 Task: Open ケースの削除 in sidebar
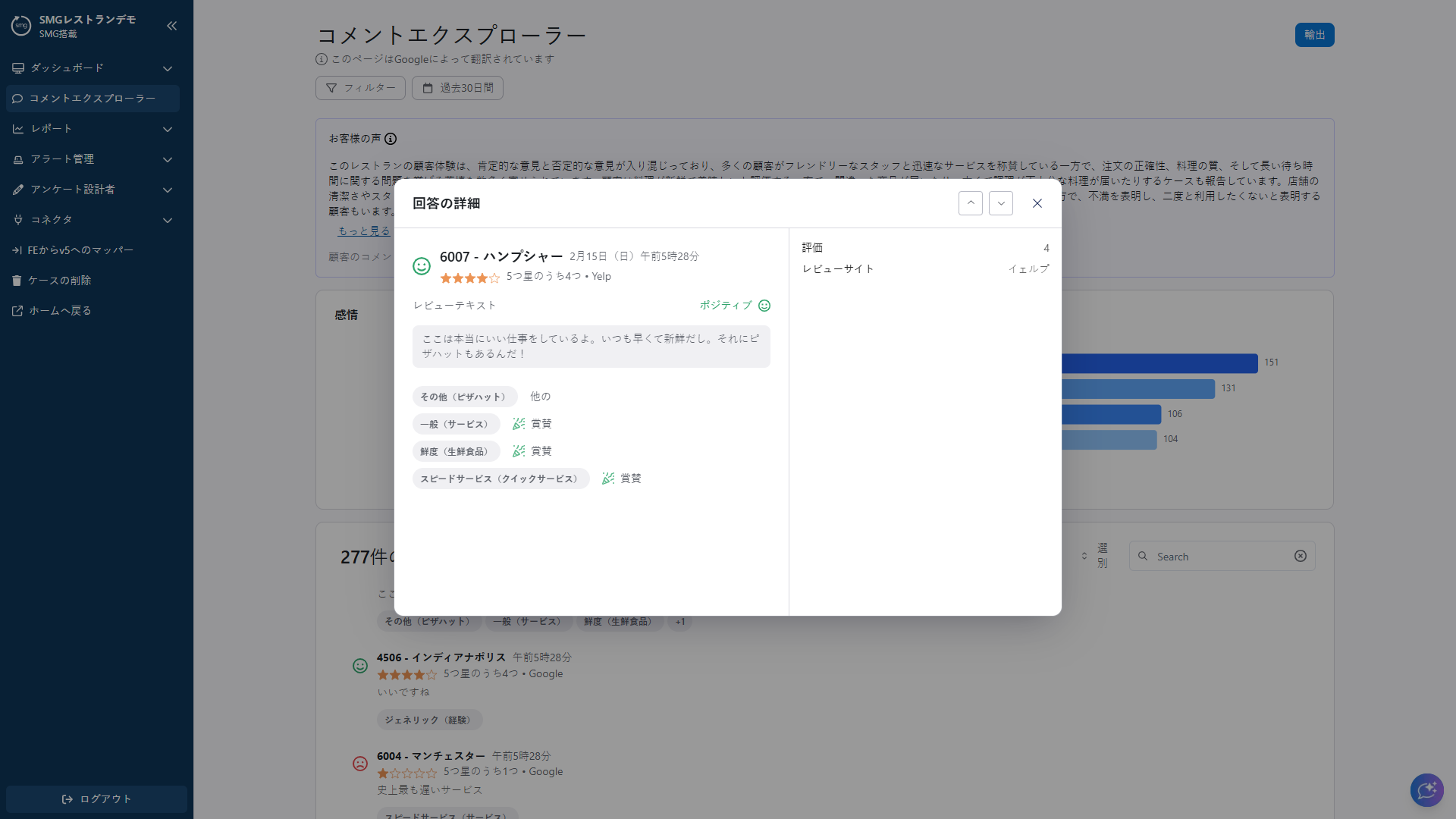(59, 281)
